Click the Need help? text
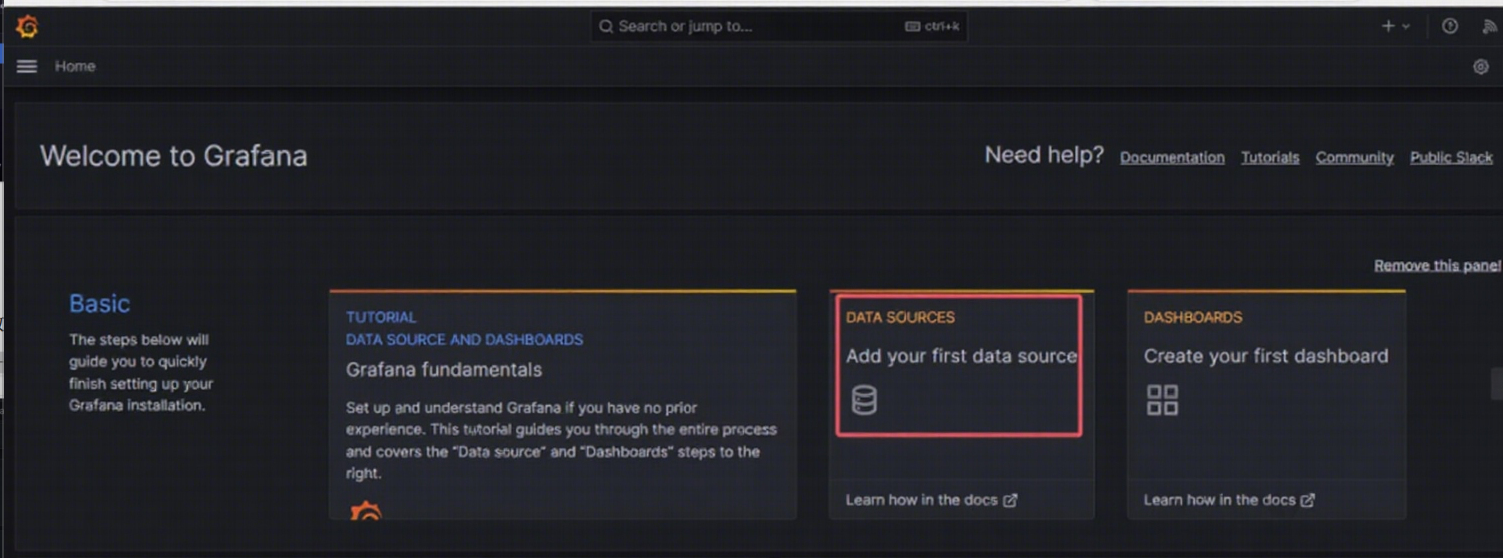This screenshot has width=1503, height=558. click(1044, 155)
